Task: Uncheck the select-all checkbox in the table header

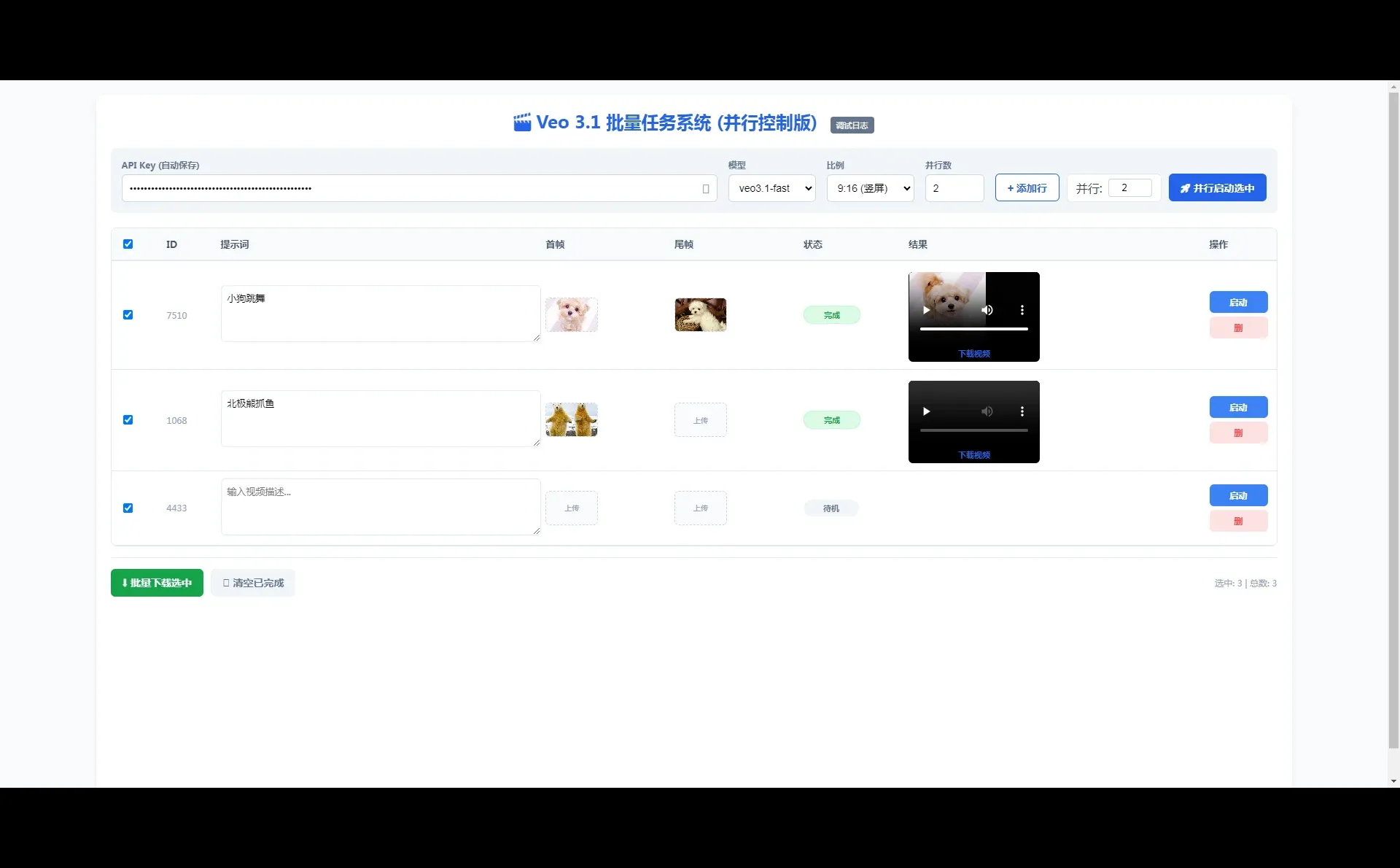Action: 128,244
